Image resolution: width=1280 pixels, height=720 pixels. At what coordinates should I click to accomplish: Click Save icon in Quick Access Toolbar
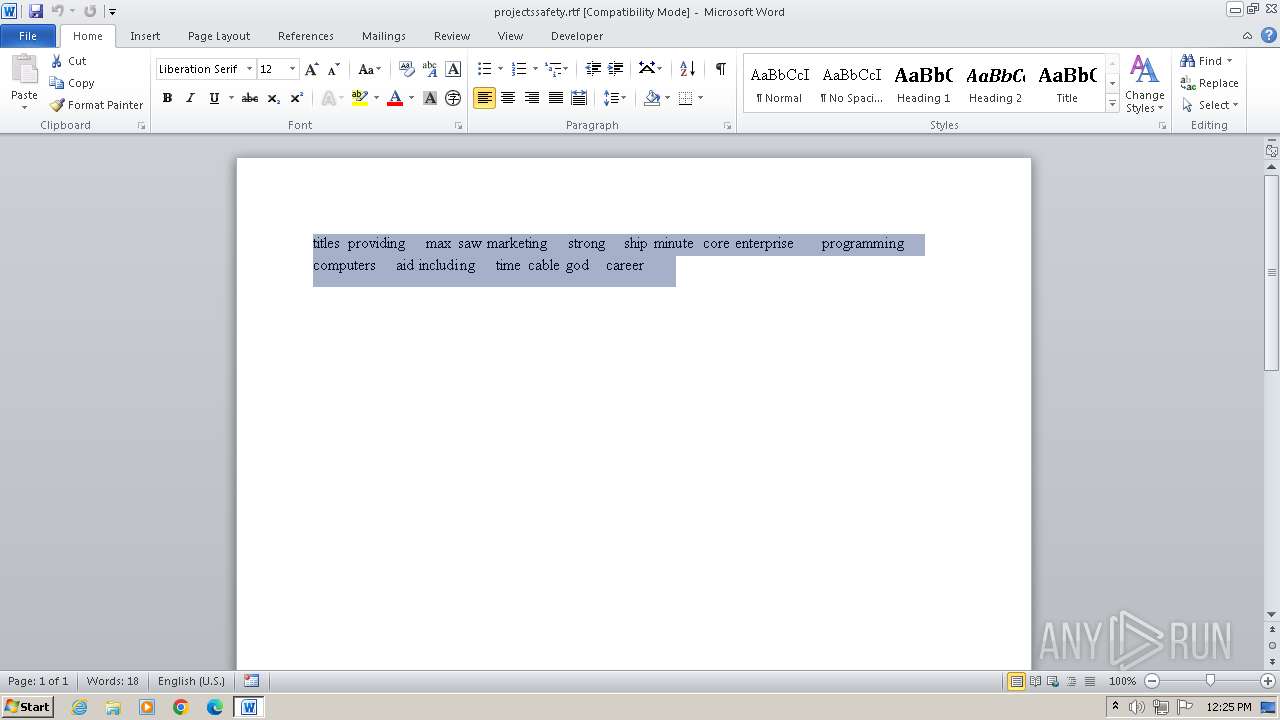(36, 11)
